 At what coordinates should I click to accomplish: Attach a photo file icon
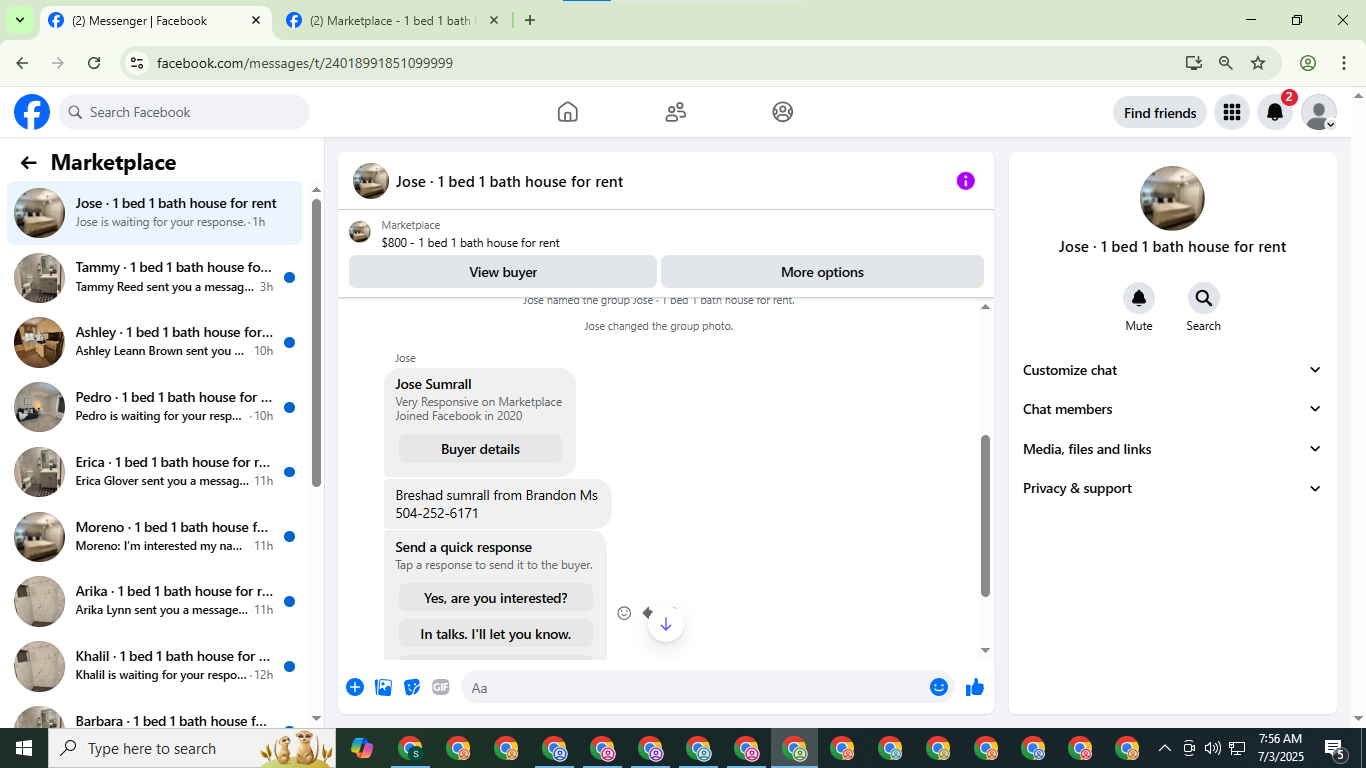(383, 687)
